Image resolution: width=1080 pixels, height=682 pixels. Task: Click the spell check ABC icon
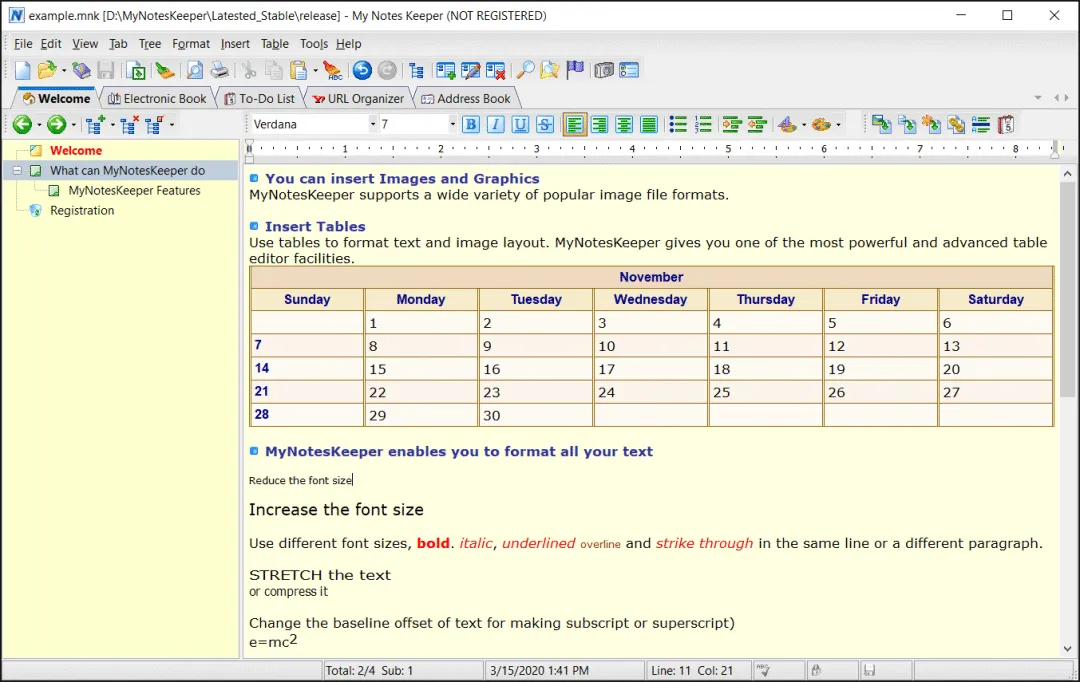[332, 70]
